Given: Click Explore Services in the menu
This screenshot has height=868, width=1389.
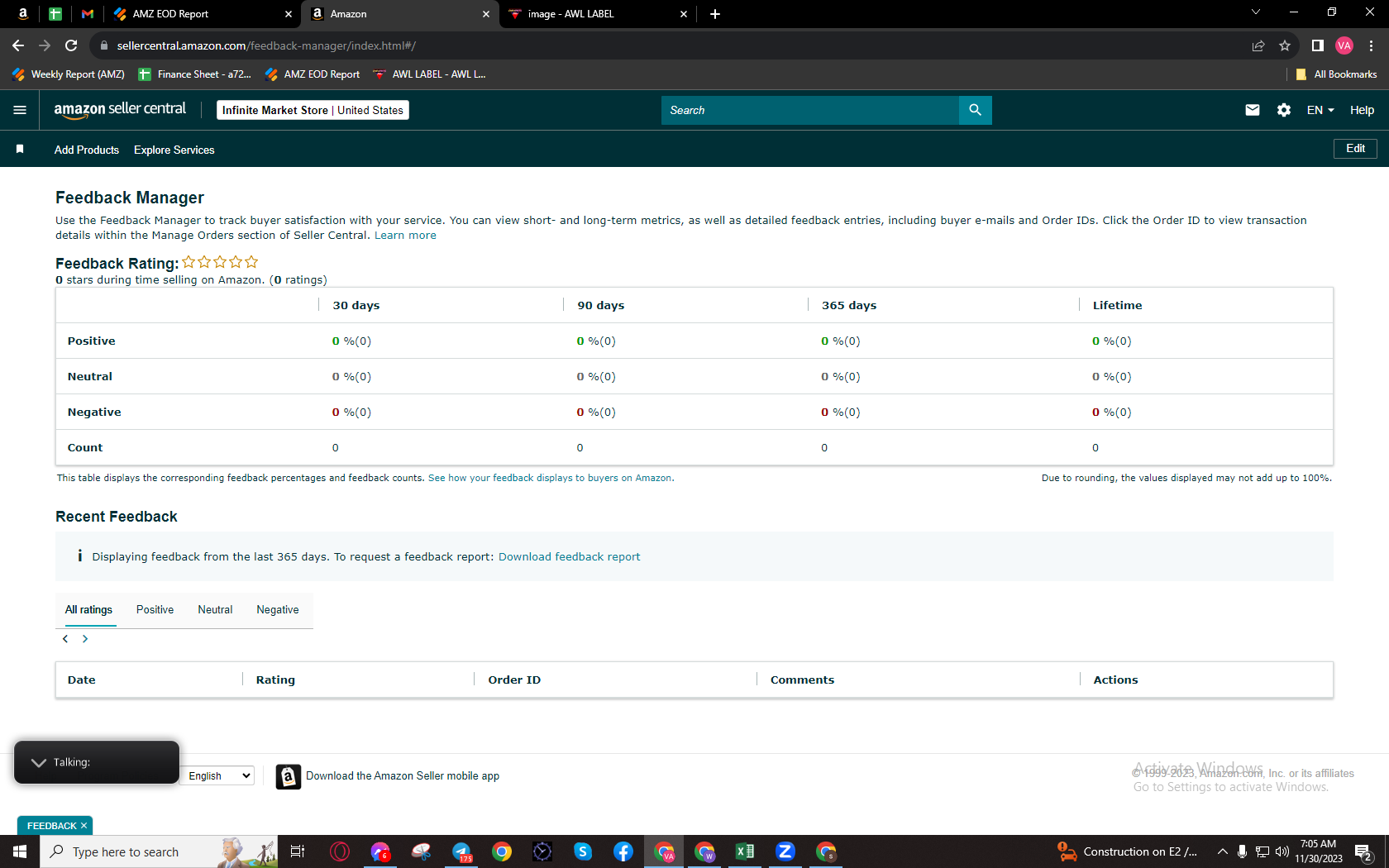Looking at the screenshot, I should coord(174,150).
